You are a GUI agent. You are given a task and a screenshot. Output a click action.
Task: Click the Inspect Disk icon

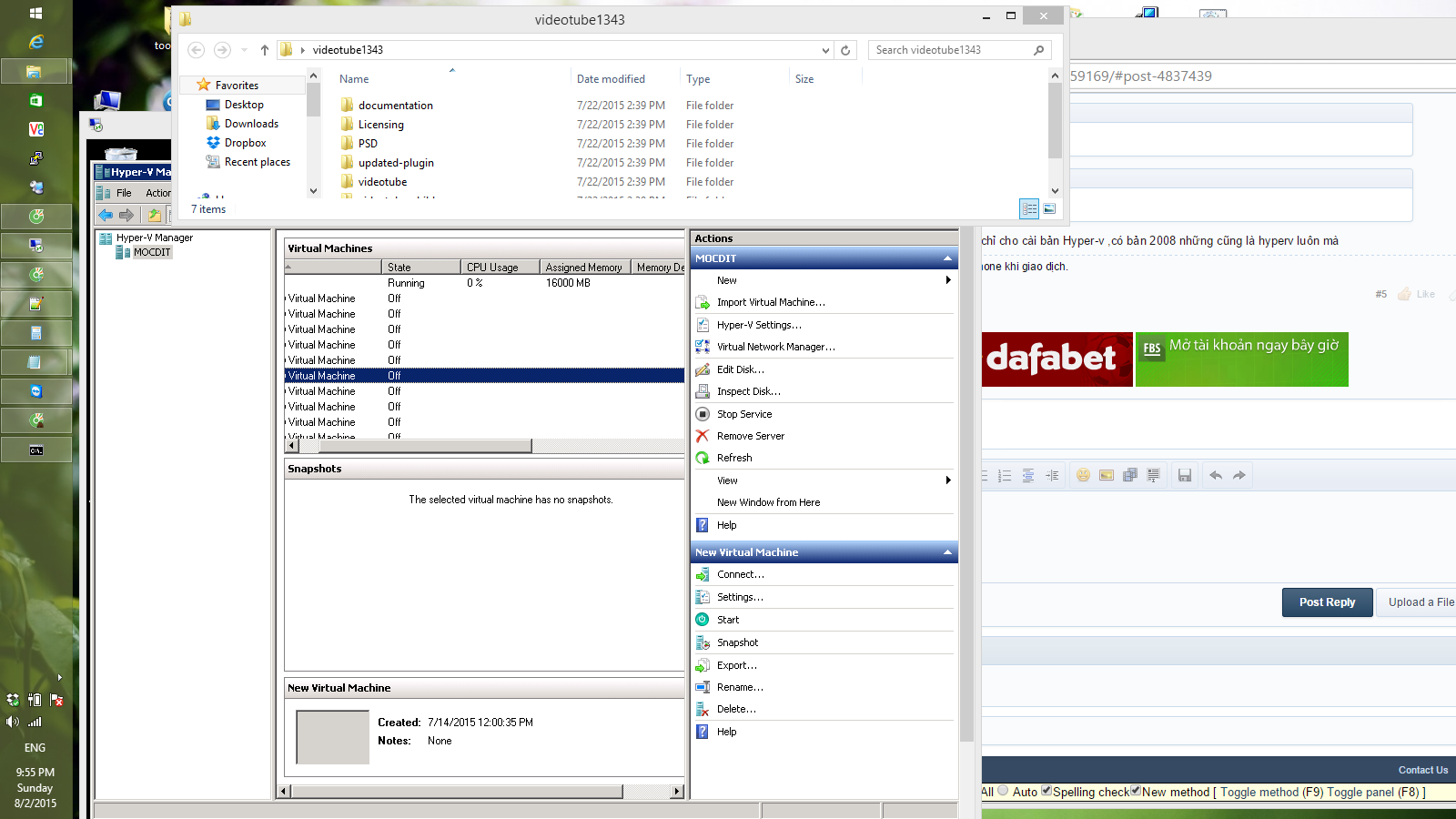tap(703, 391)
